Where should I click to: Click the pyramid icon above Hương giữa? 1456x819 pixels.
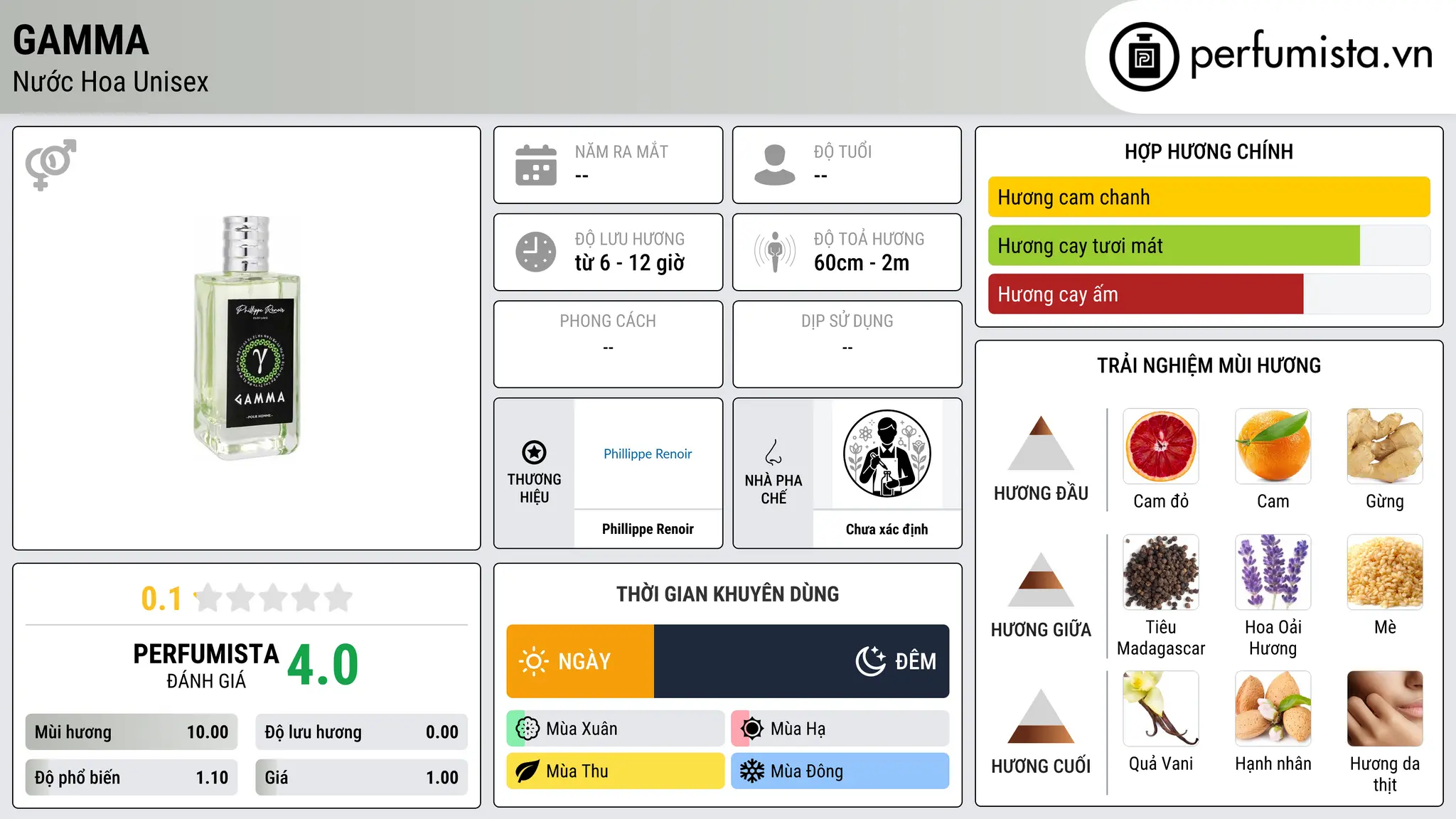click(x=1041, y=579)
